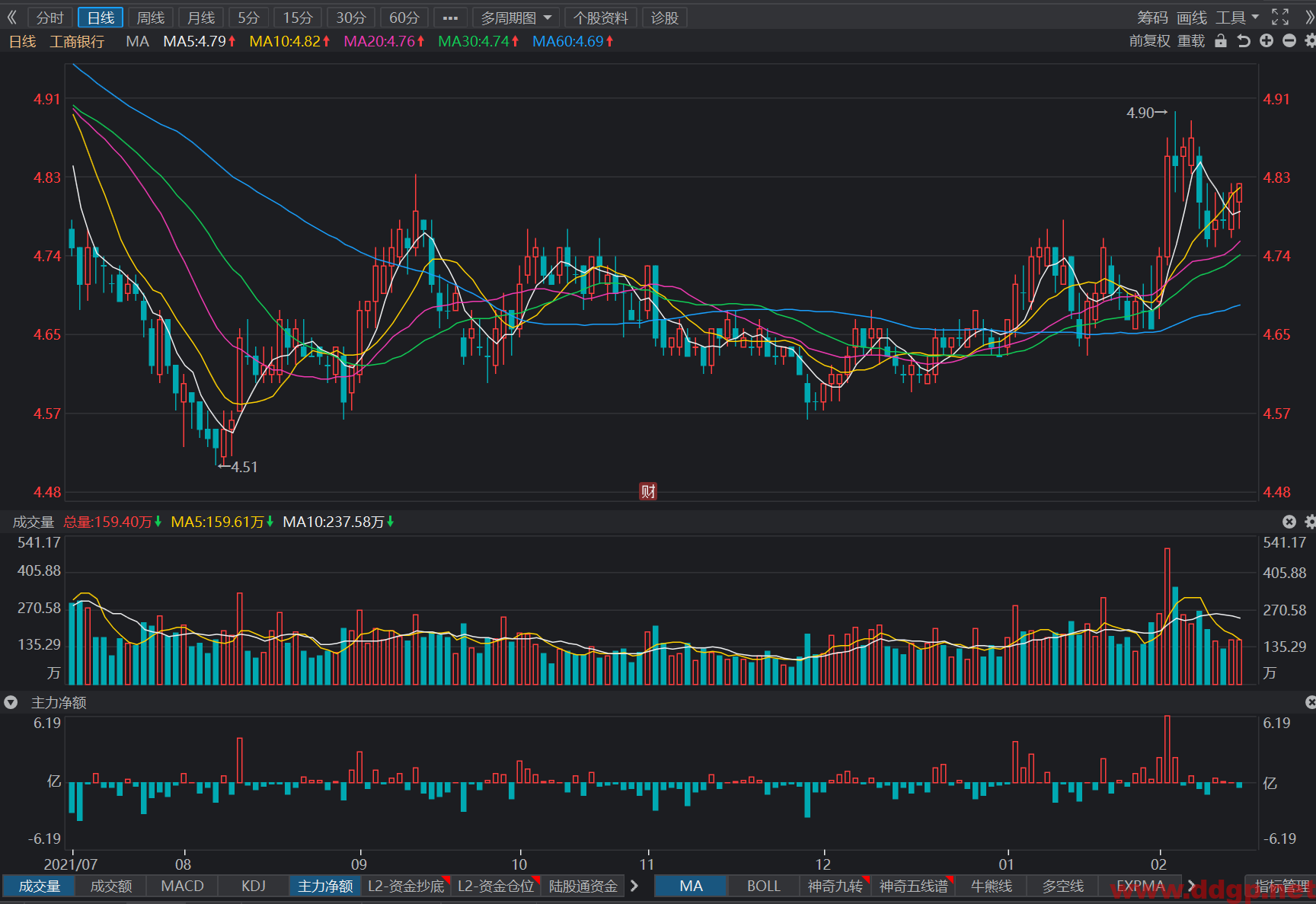Open 指标管理 indicator management
The width and height of the screenshot is (1316, 904).
pyautogui.click(x=1282, y=886)
